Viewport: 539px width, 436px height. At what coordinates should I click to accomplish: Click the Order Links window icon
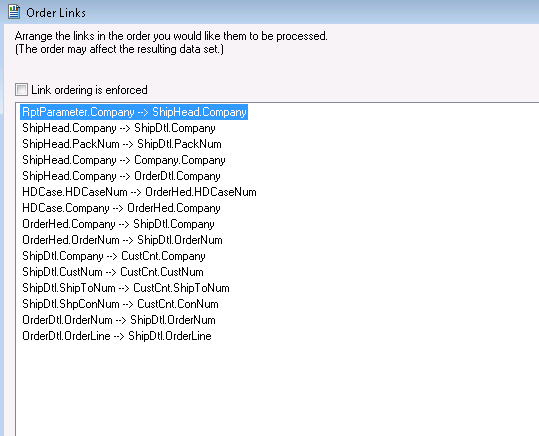(14, 12)
